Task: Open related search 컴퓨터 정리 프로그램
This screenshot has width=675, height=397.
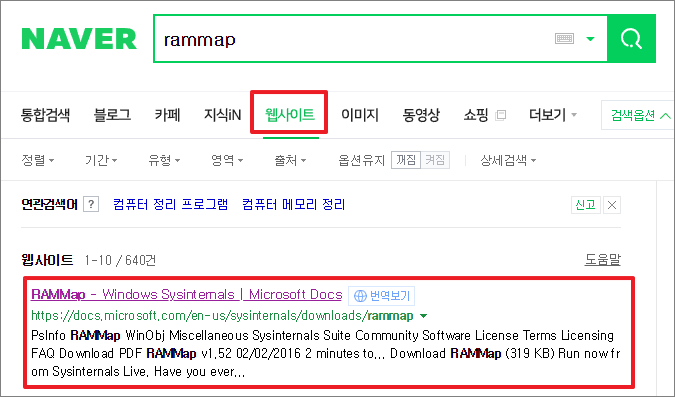Action: 170,204
